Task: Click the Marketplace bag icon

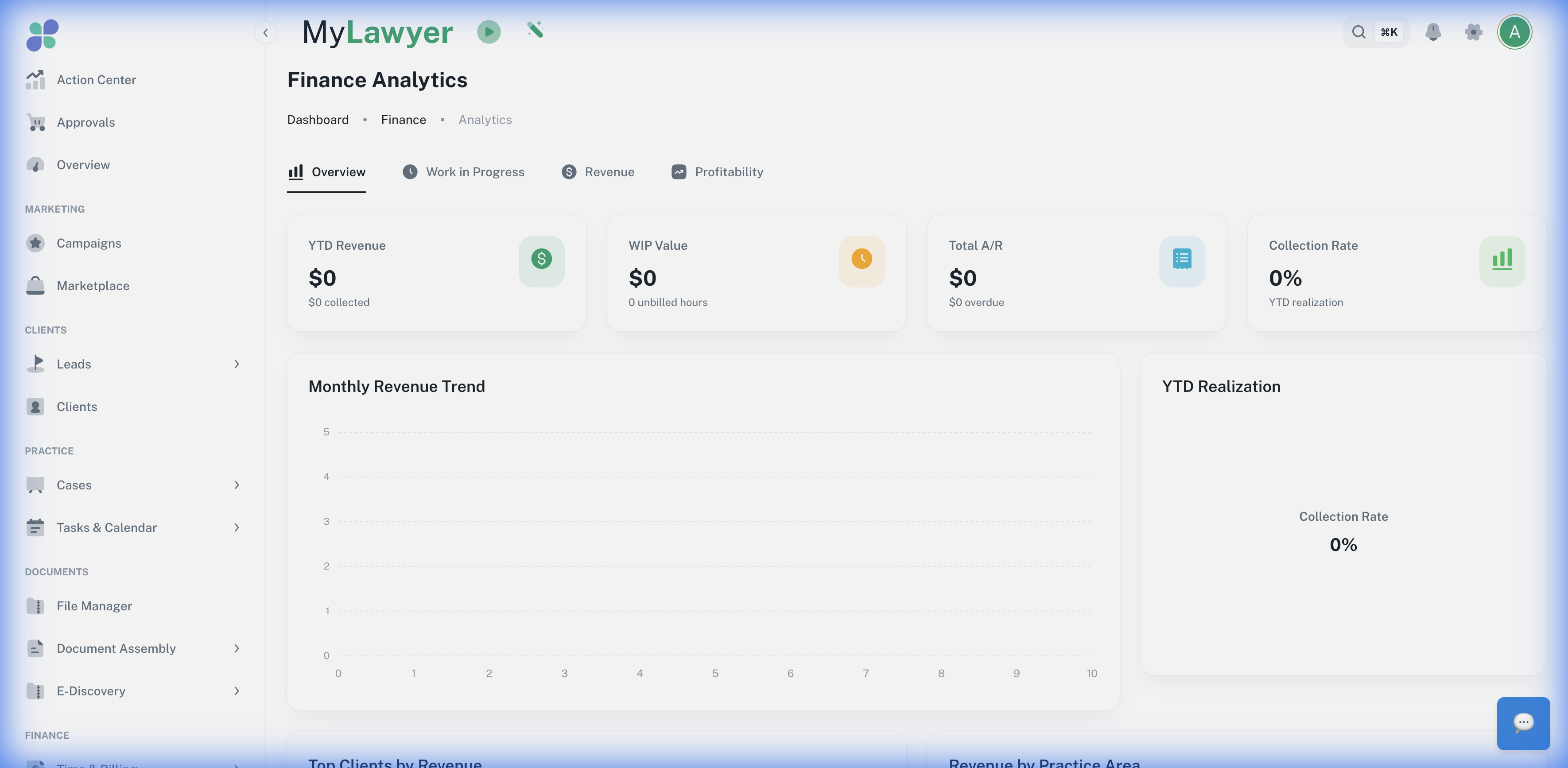Action: [35, 285]
